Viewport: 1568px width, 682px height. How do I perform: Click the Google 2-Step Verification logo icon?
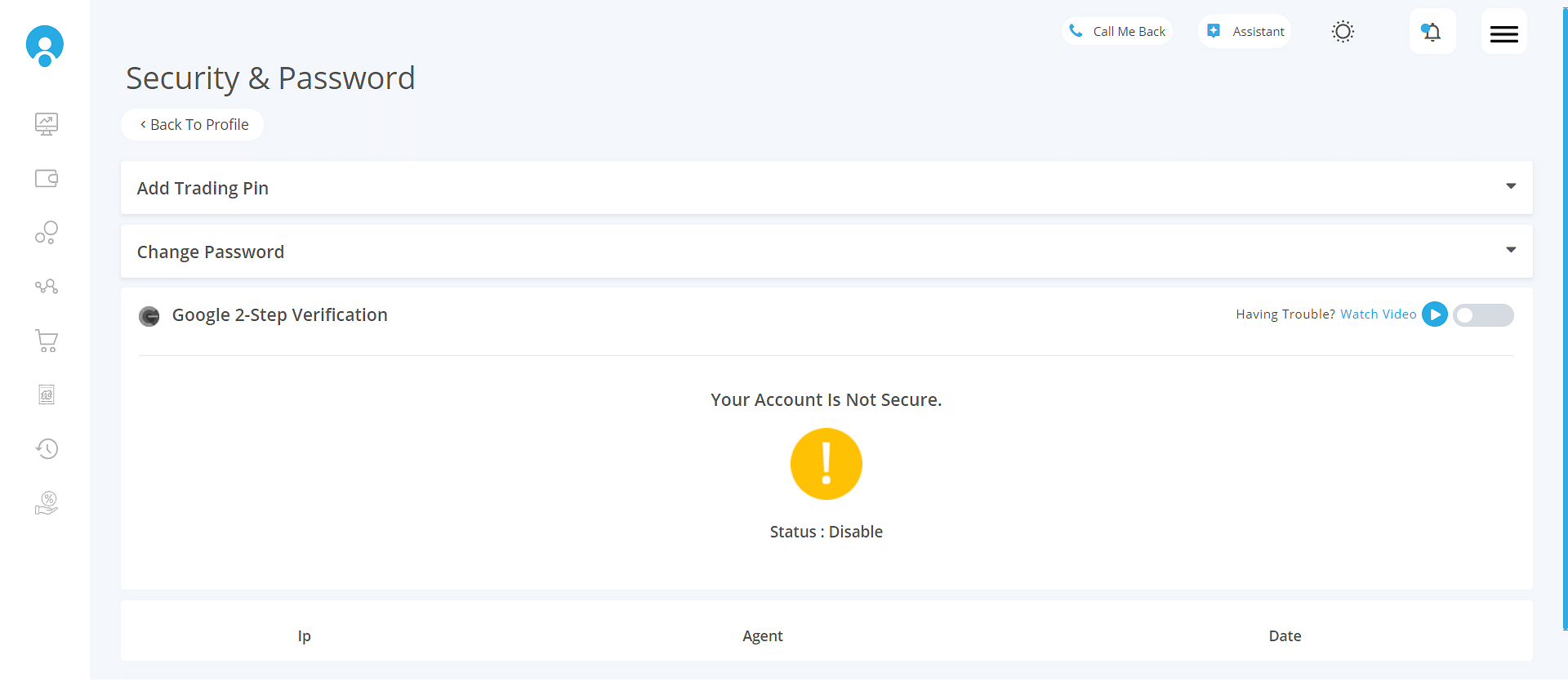coord(149,316)
